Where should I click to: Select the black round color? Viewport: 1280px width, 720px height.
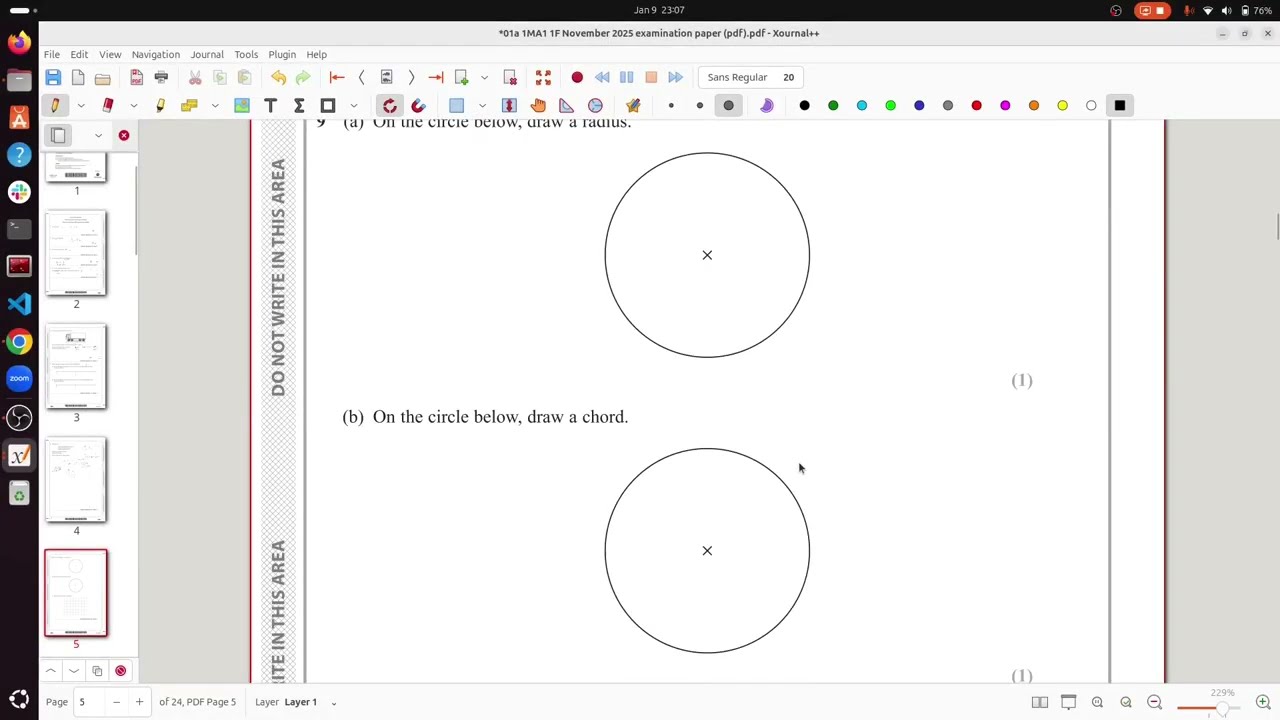[x=804, y=105]
